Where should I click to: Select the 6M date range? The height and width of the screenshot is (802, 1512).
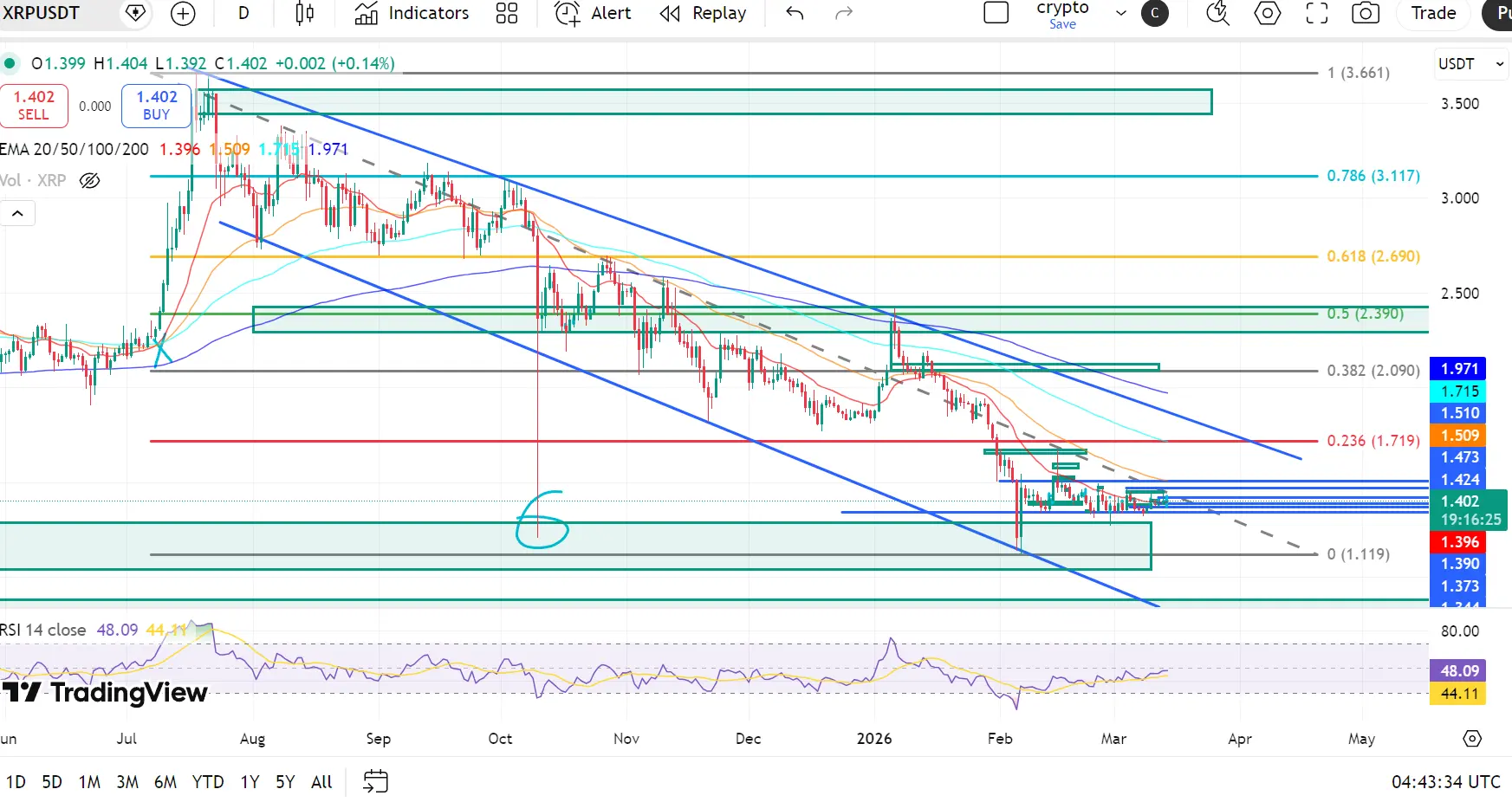pyautogui.click(x=165, y=782)
